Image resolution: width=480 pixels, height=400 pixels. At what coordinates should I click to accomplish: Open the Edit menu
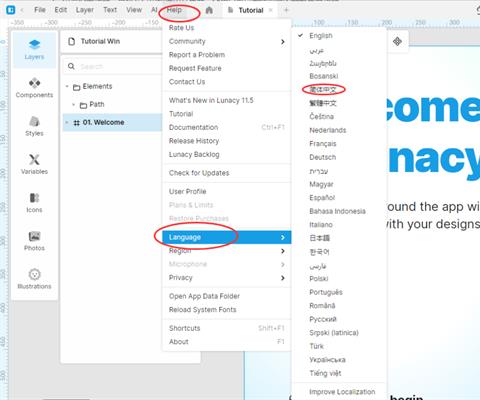(x=61, y=10)
